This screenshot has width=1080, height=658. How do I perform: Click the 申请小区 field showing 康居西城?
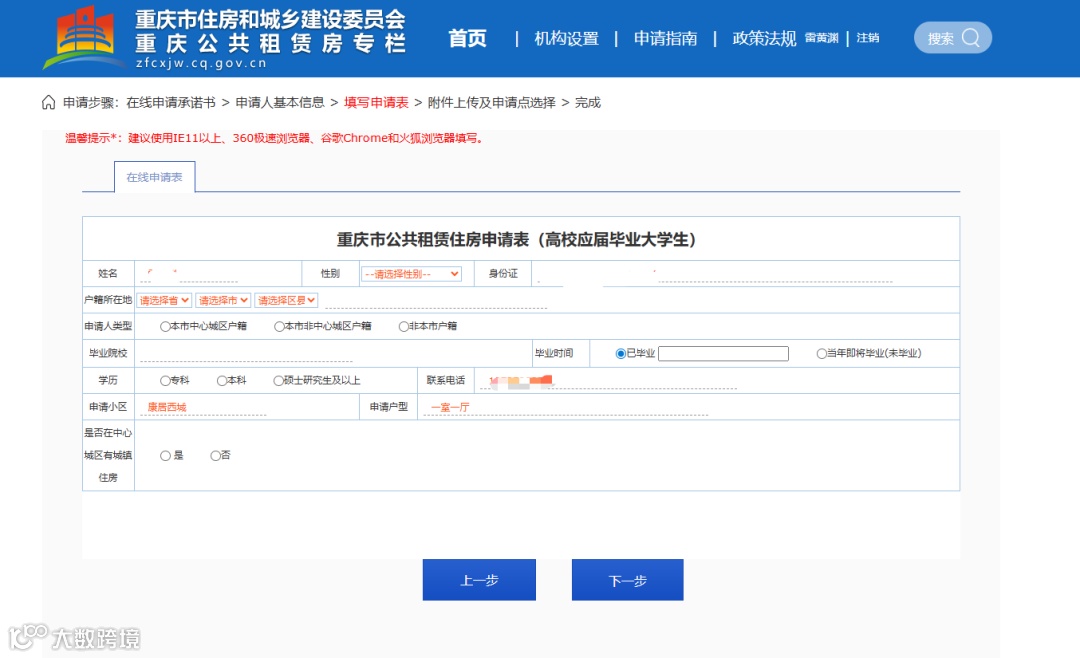pyautogui.click(x=203, y=407)
